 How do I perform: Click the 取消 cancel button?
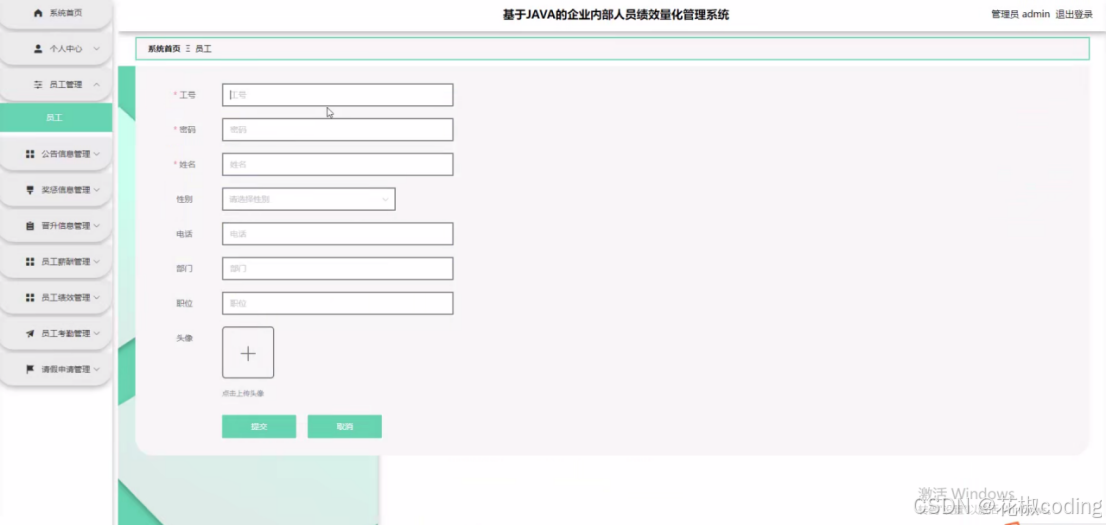[x=344, y=427]
